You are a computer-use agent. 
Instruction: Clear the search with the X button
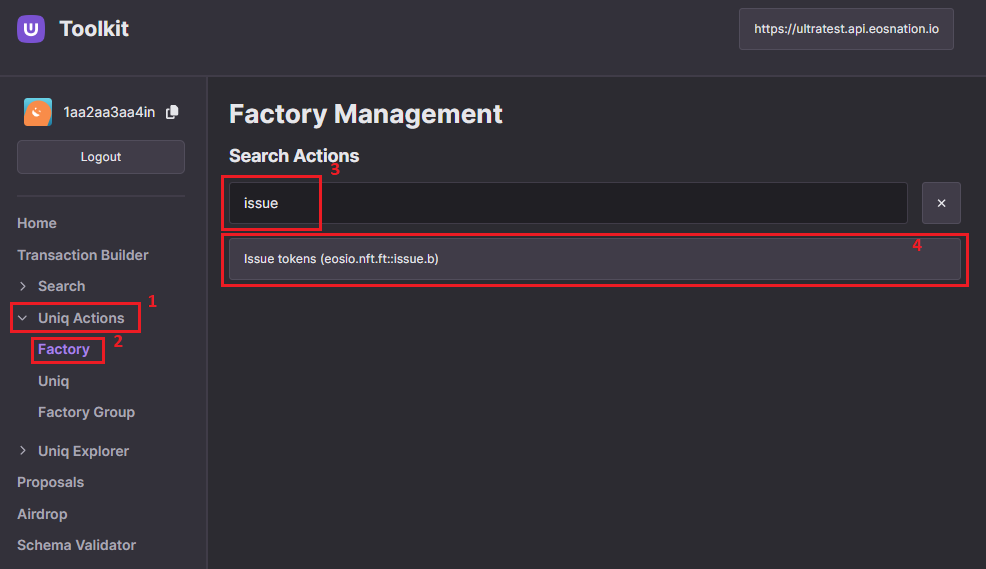point(941,203)
